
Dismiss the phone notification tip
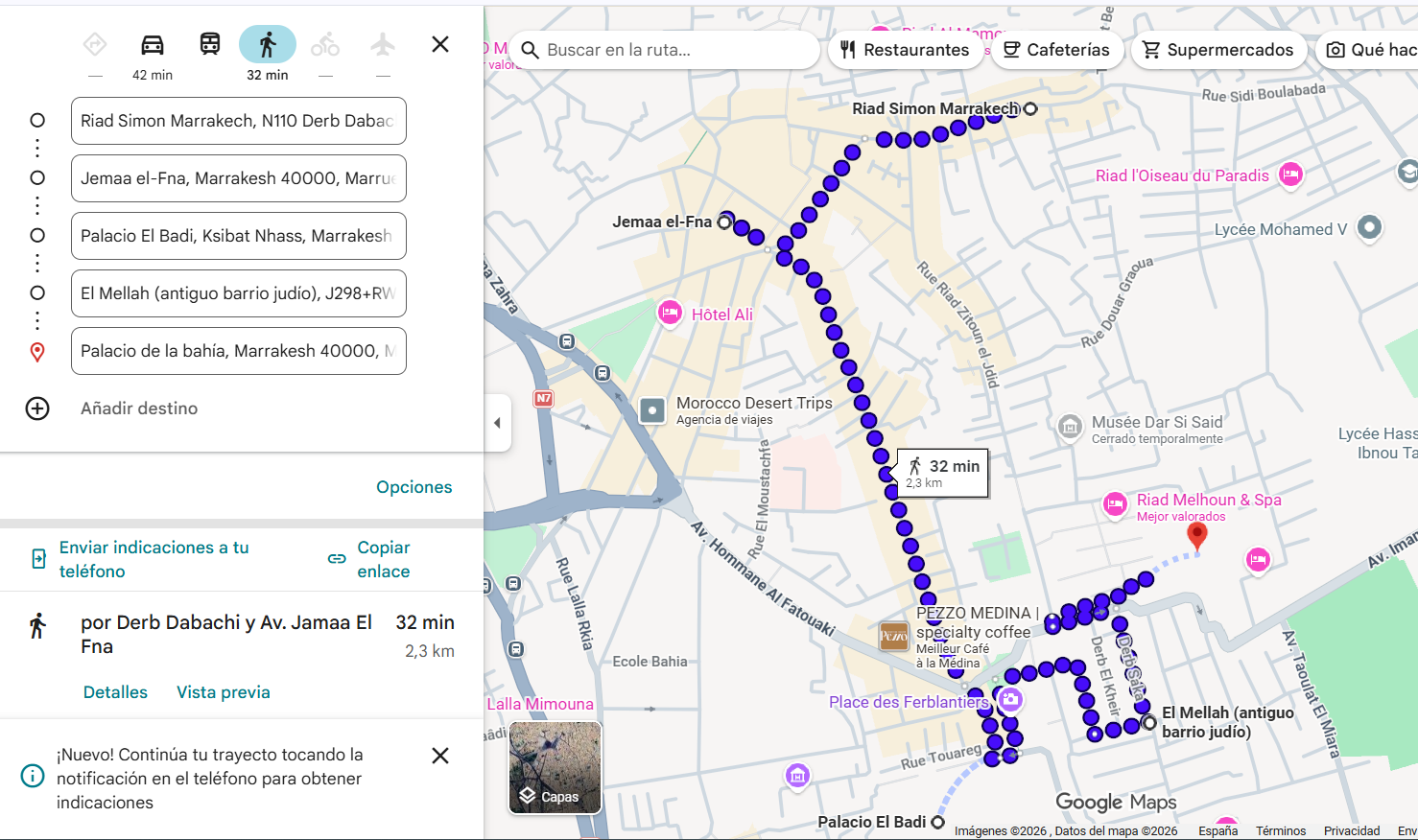pos(440,756)
